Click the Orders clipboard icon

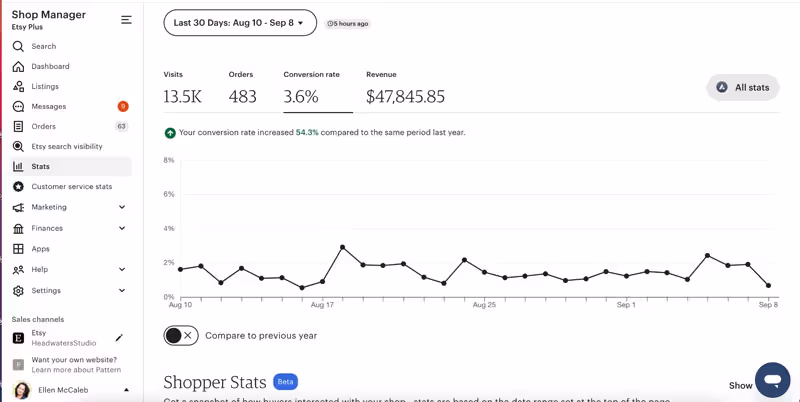pos(18,127)
